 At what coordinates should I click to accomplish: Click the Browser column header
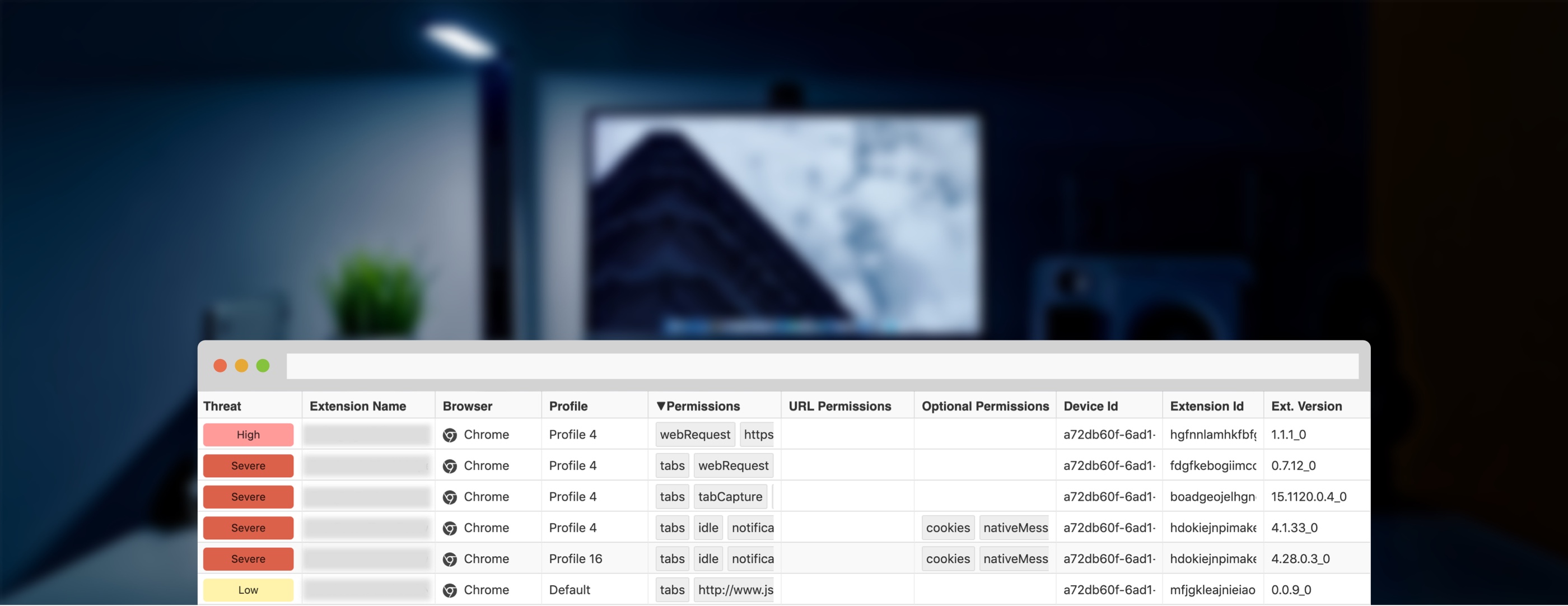tap(467, 406)
